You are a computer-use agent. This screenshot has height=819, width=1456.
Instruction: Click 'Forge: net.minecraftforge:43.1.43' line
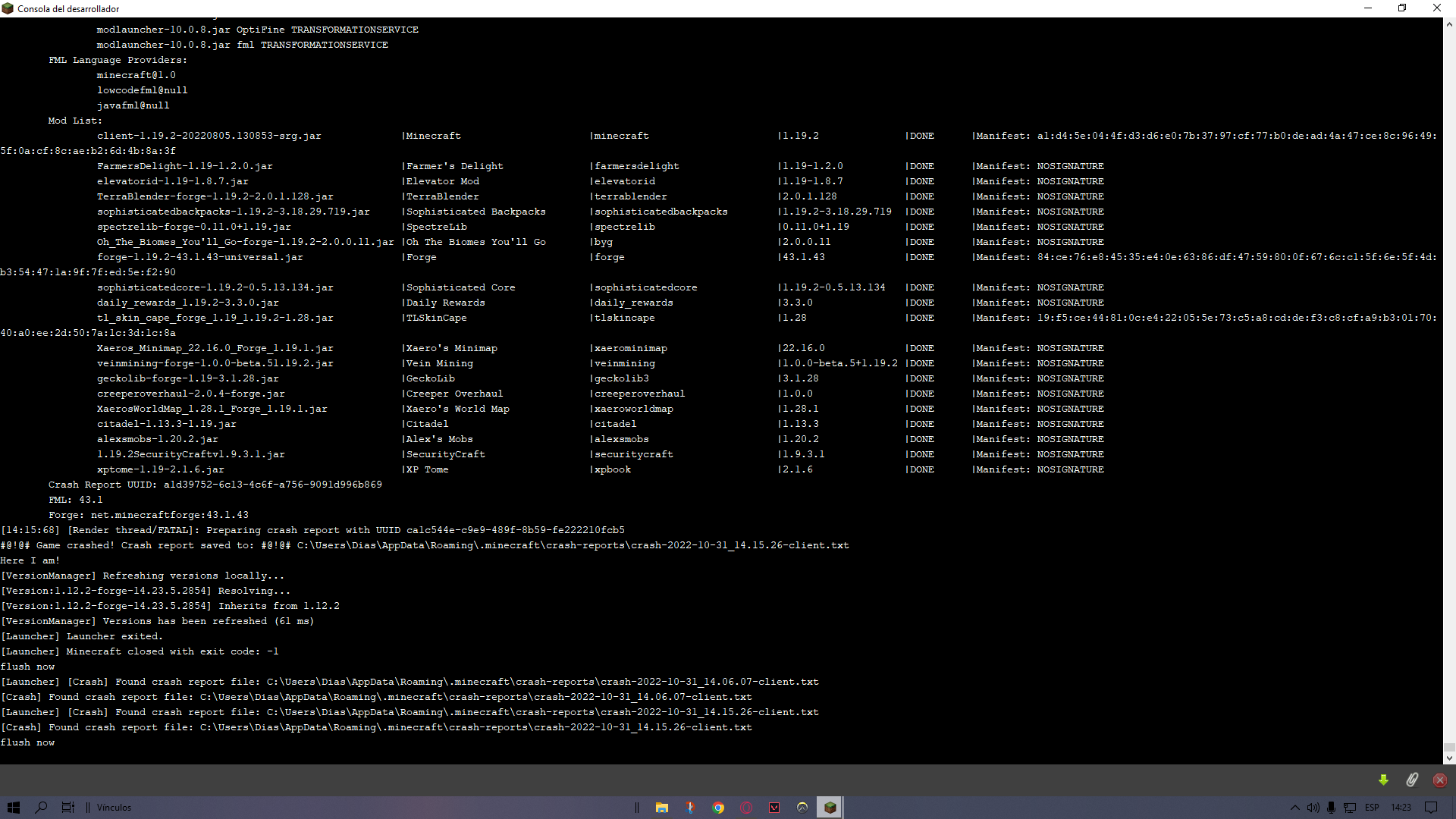149,515
